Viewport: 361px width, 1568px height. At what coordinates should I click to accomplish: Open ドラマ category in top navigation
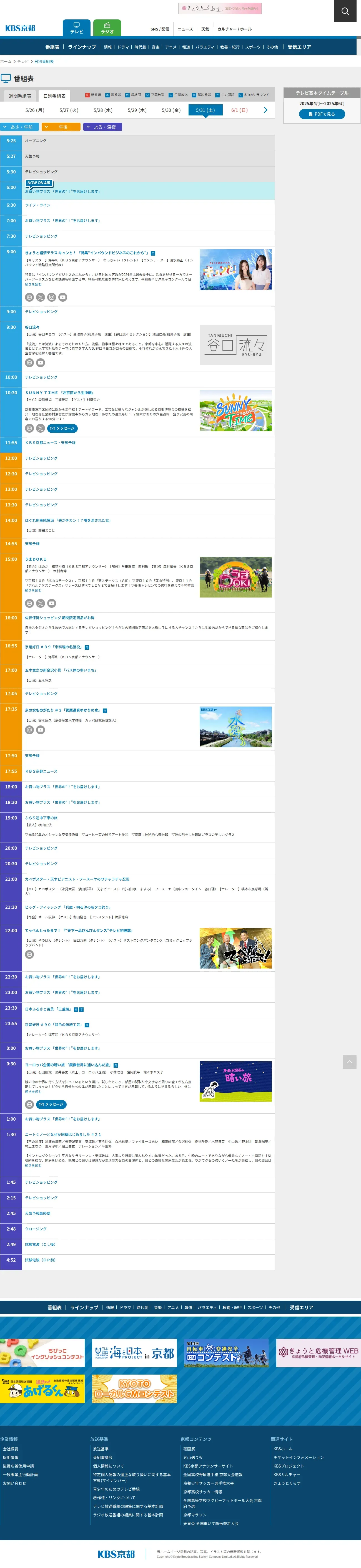click(123, 47)
